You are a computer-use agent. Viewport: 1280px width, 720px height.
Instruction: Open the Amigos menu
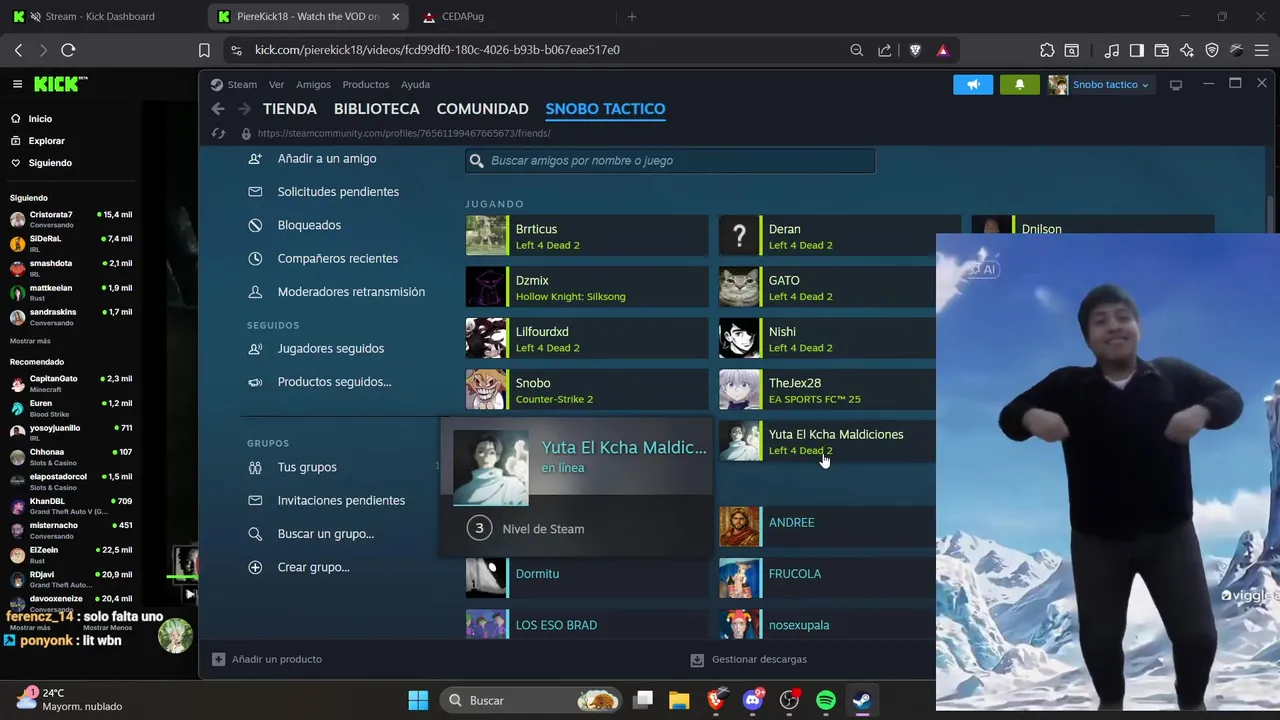pyautogui.click(x=313, y=85)
